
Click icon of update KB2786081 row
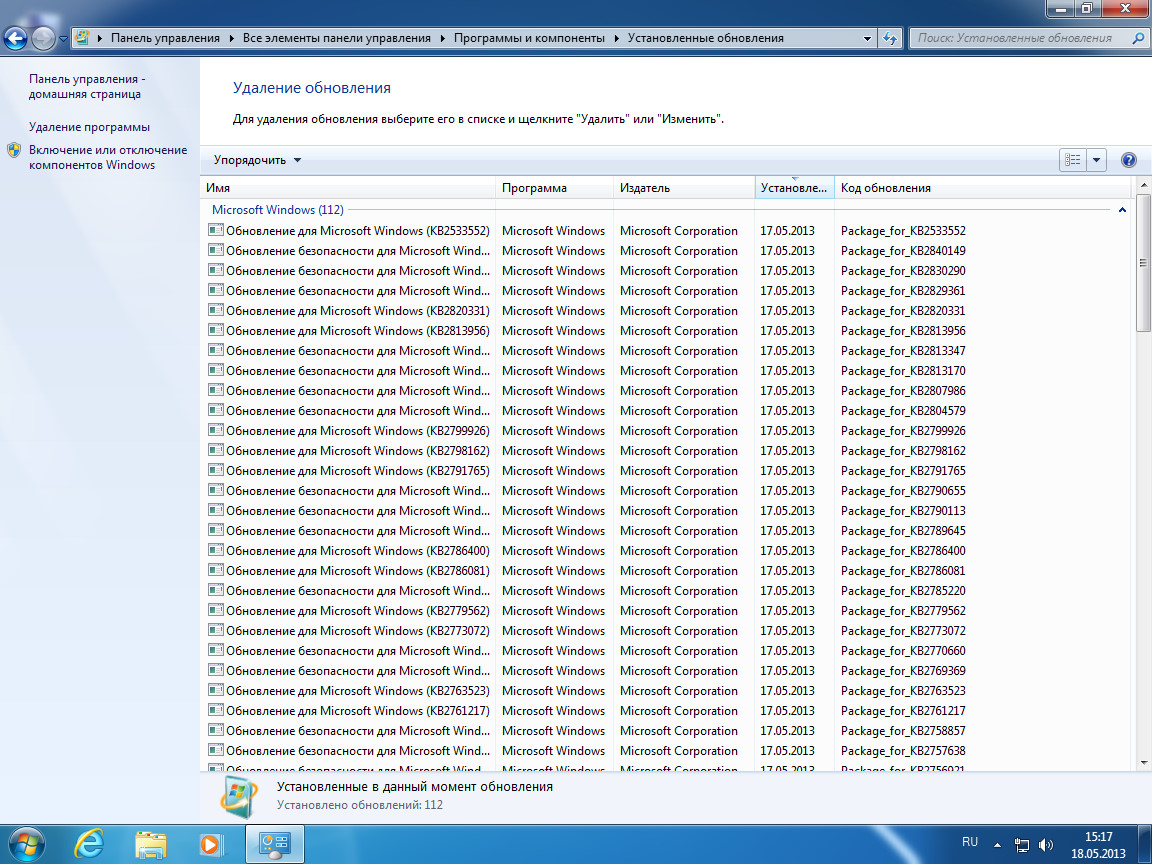point(216,570)
